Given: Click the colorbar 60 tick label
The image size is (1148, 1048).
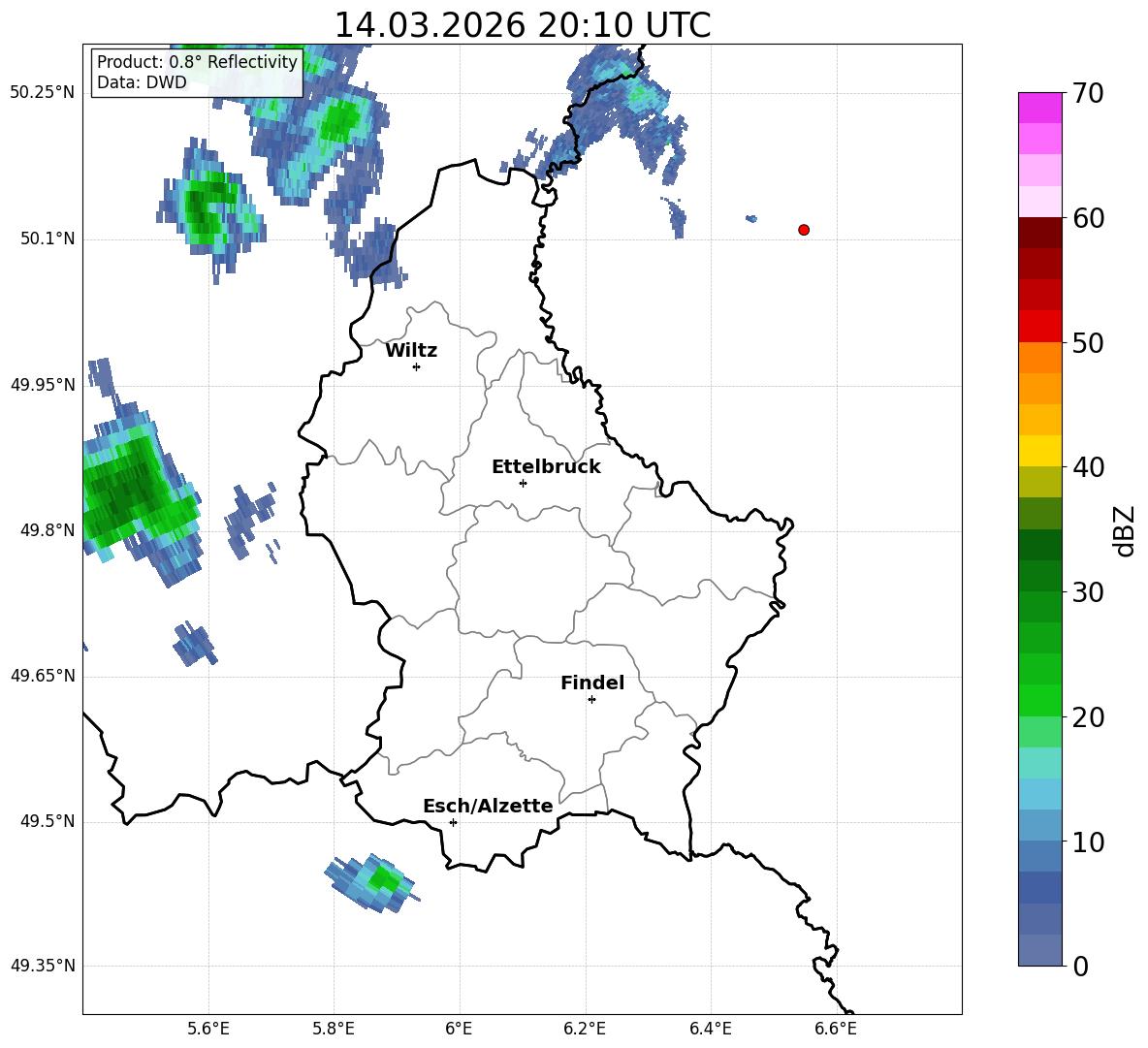Looking at the screenshot, I should click(1088, 218).
